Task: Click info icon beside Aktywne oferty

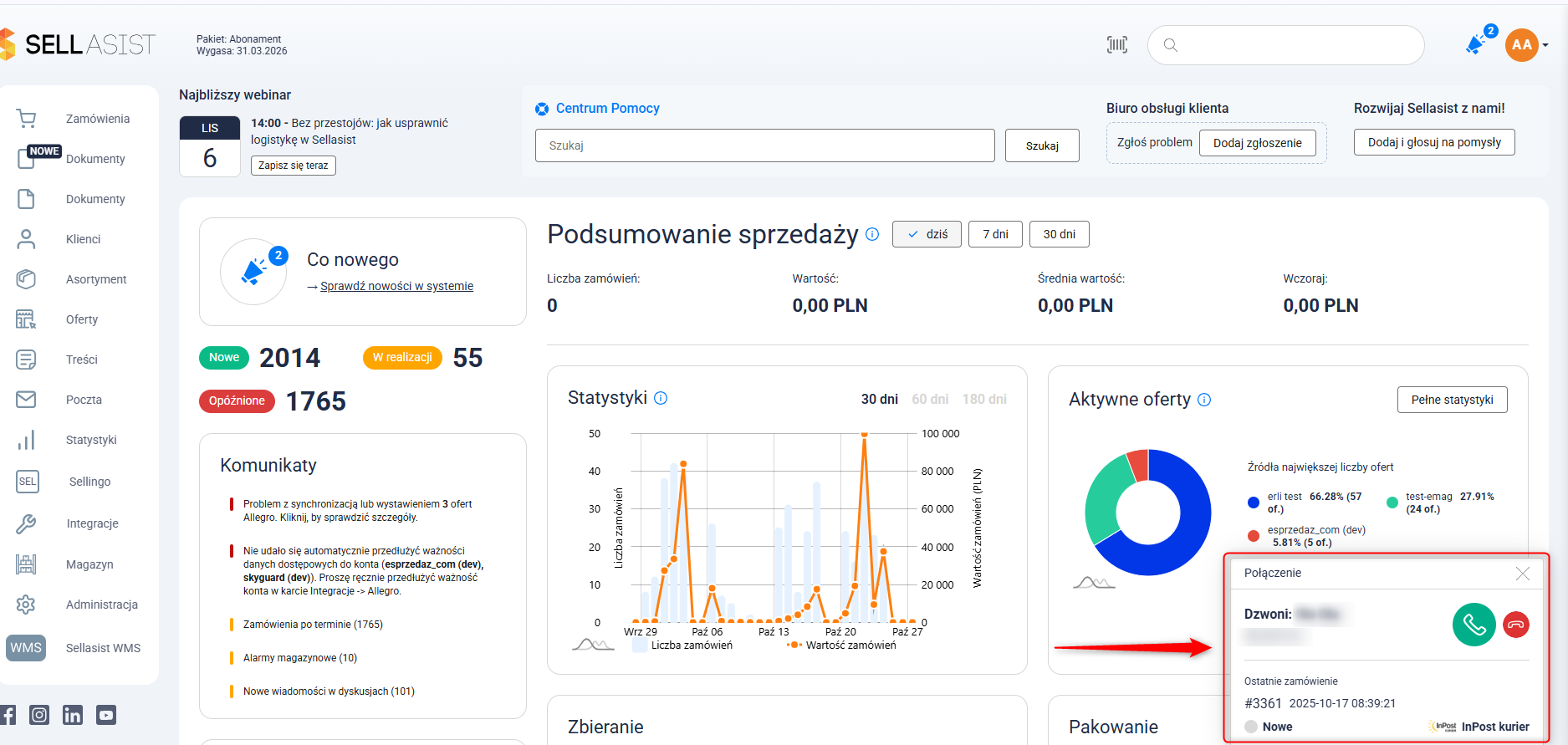Action: 1204,400
